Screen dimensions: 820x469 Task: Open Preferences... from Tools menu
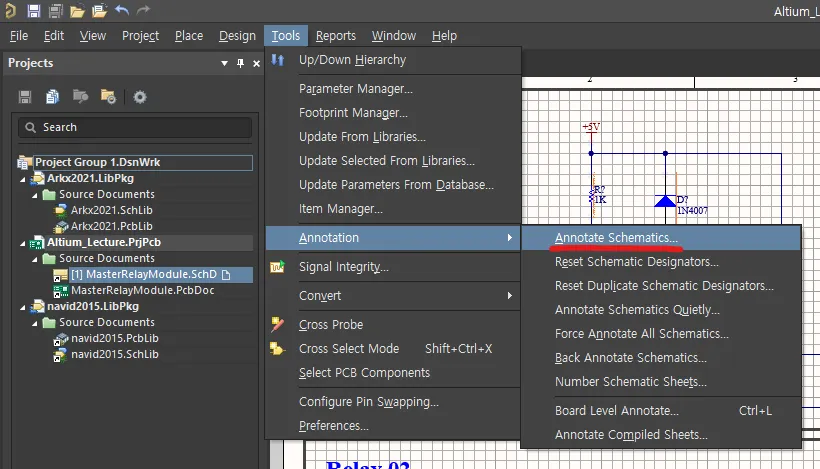click(x=393, y=426)
